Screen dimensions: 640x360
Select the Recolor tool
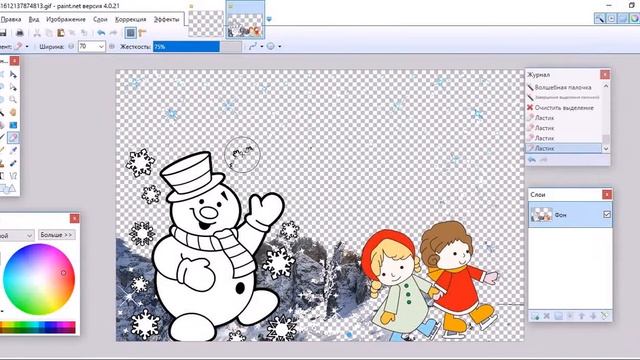pyautogui.click(x=13, y=163)
